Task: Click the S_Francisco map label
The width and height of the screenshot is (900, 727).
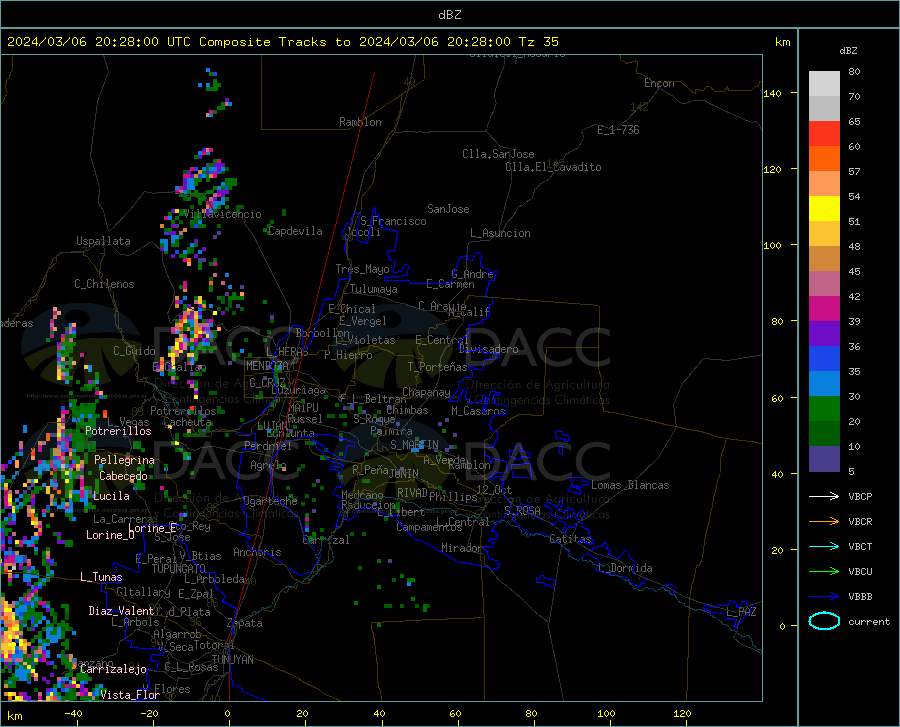Action: pos(393,221)
